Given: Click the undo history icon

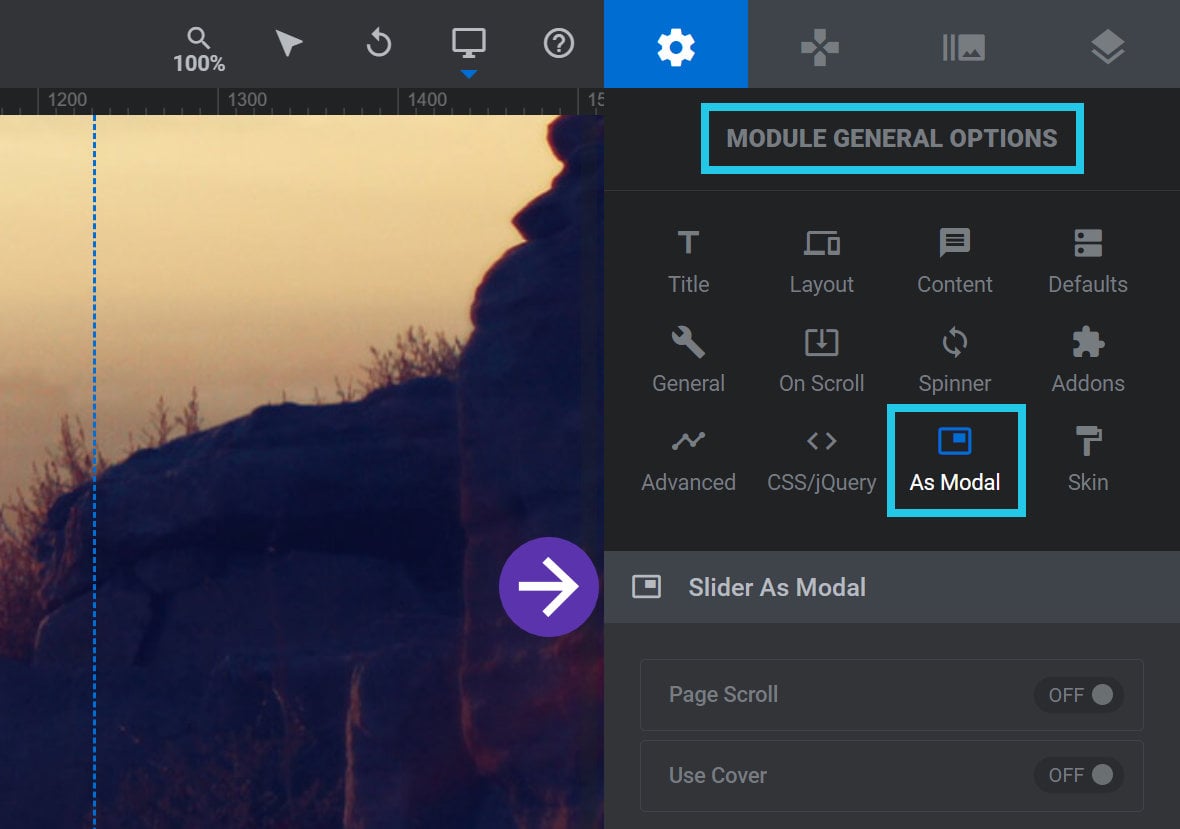Looking at the screenshot, I should click(379, 43).
